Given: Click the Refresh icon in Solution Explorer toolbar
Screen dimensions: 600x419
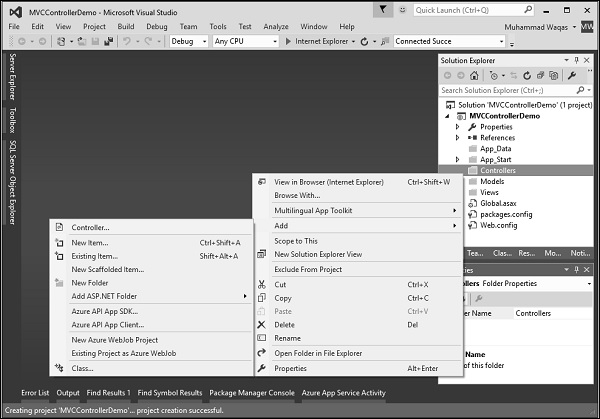Looking at the screenshot, I should (527, 76).
